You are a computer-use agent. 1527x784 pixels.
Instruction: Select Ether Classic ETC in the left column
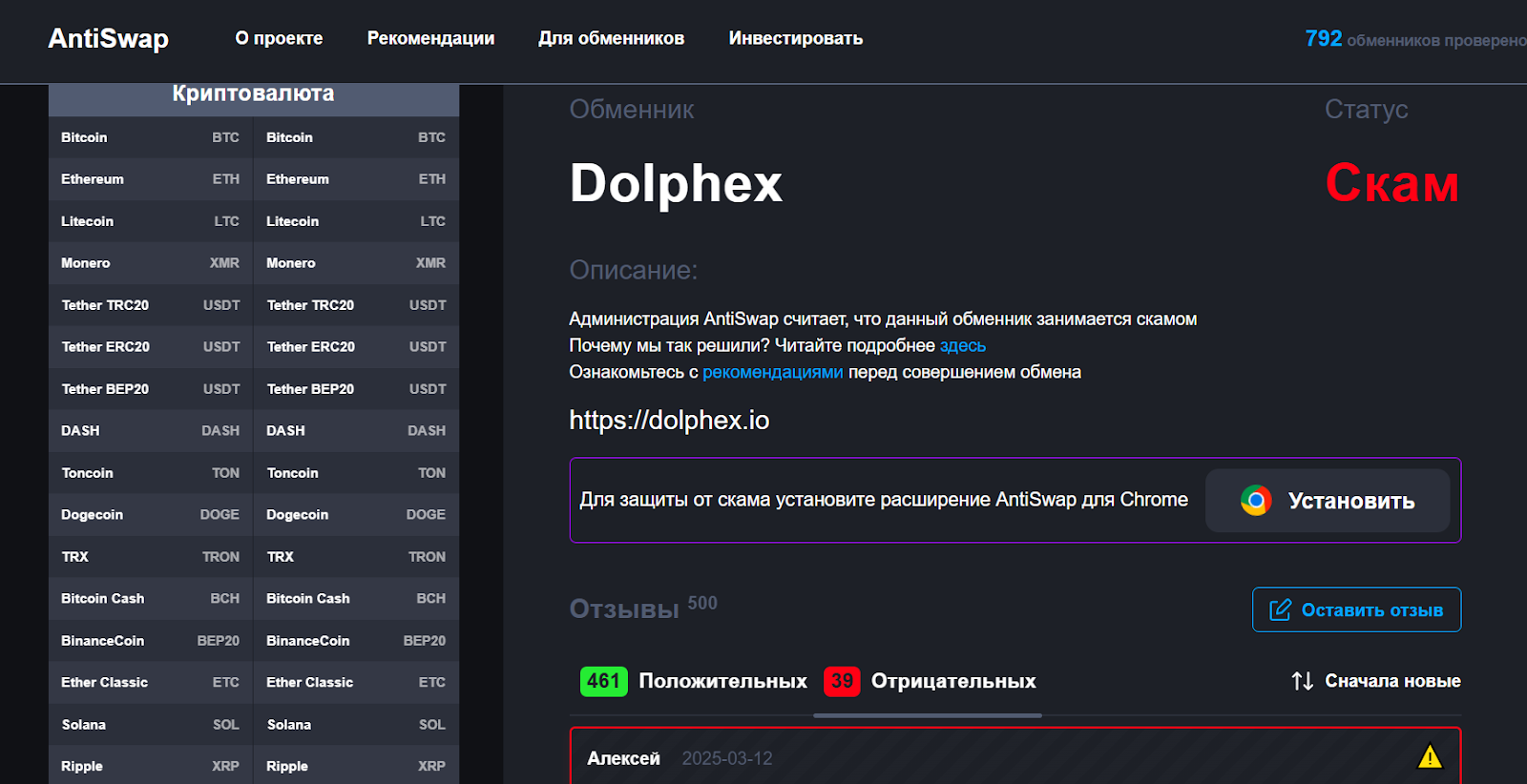(150, 683)
